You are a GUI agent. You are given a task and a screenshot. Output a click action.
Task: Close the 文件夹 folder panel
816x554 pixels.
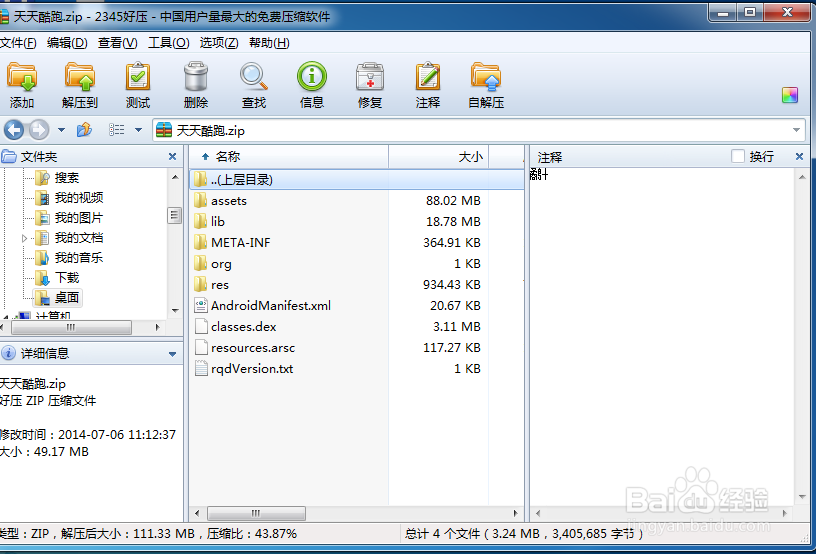point(172,157)
